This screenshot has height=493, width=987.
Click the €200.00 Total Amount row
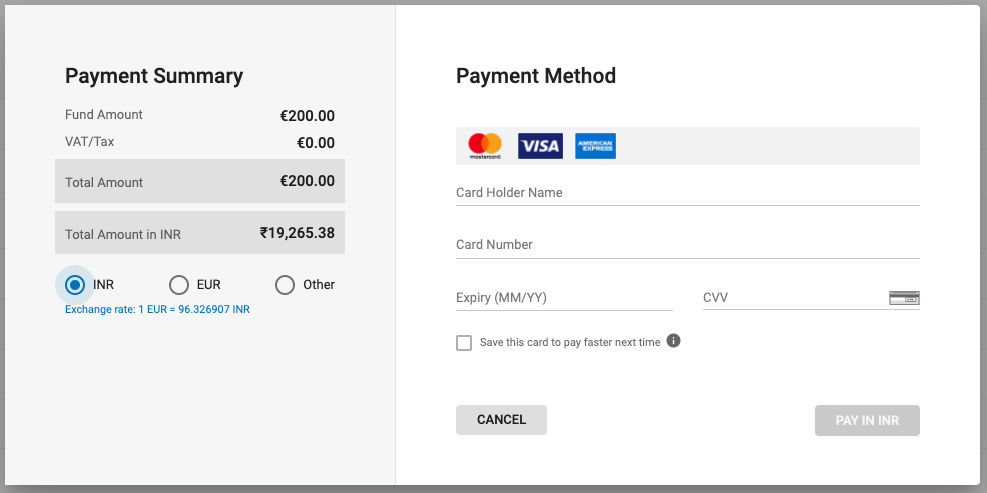point(200,182)
